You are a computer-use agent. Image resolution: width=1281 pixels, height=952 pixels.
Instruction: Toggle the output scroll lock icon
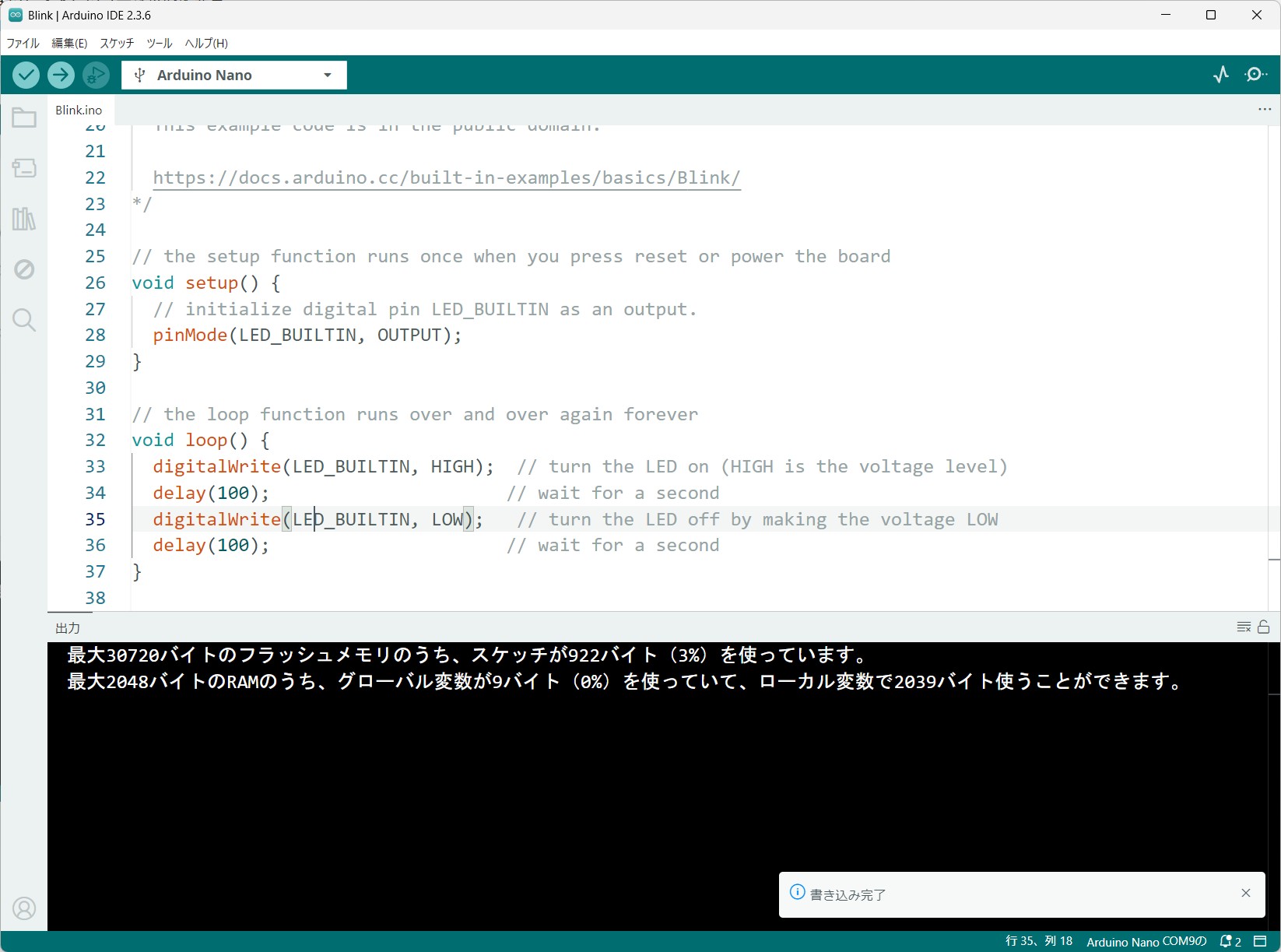pos(1264,627)
